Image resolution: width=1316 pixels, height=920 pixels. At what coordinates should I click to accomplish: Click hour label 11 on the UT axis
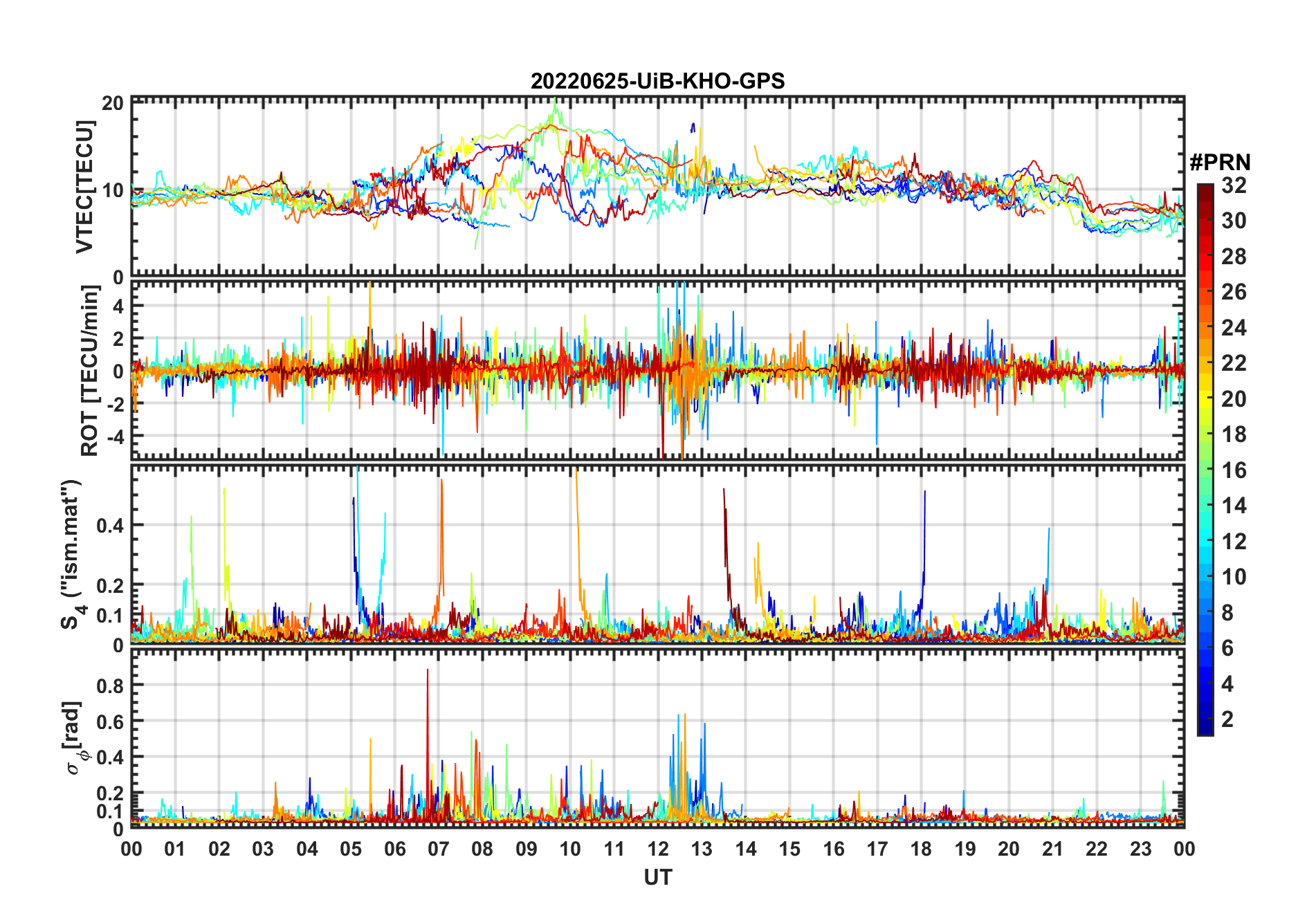point(614,849)
